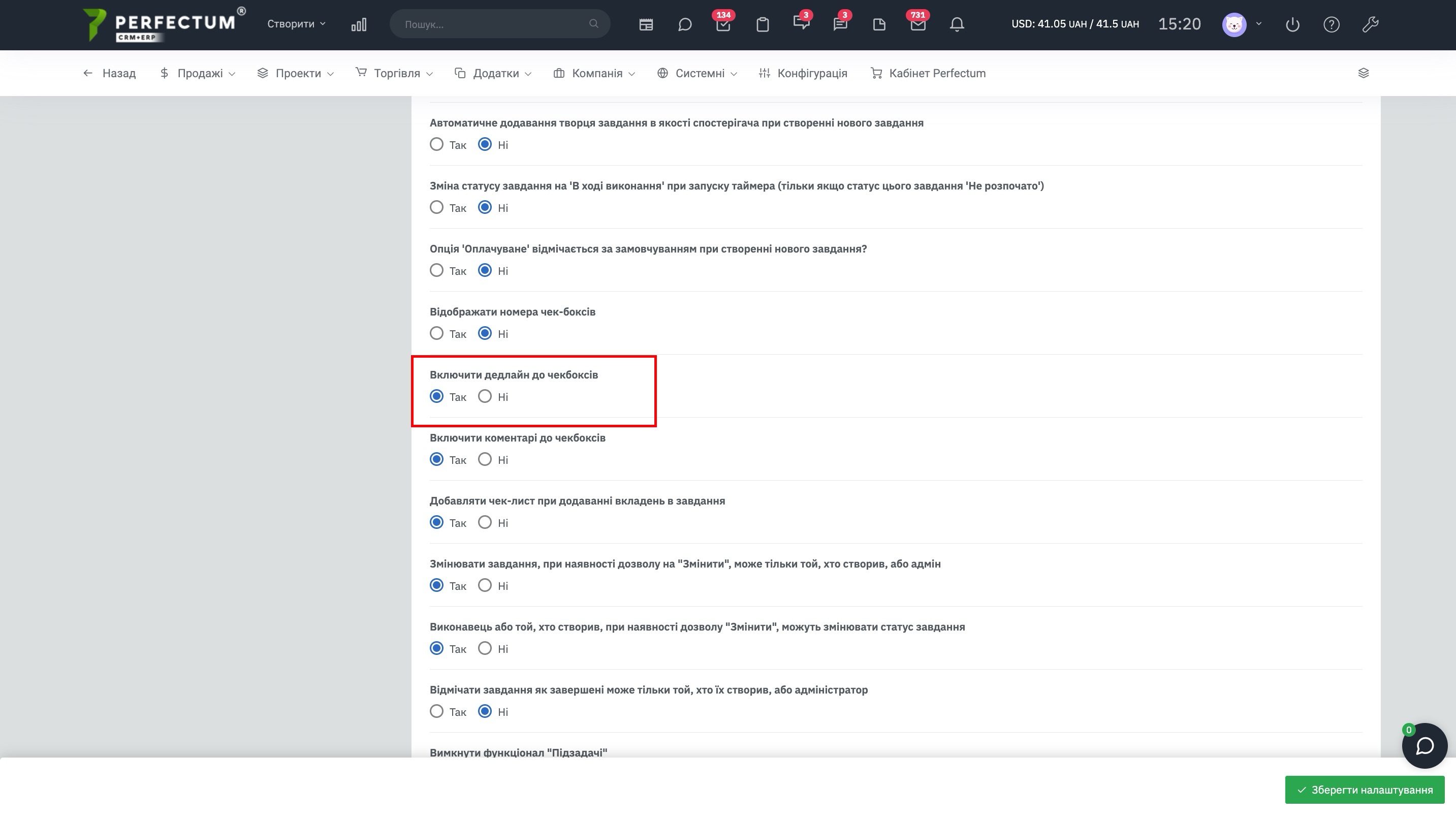Select 'Ні' for checkbox deadline setting
This screenshot has width=1456, height=818.
(484, 396)
